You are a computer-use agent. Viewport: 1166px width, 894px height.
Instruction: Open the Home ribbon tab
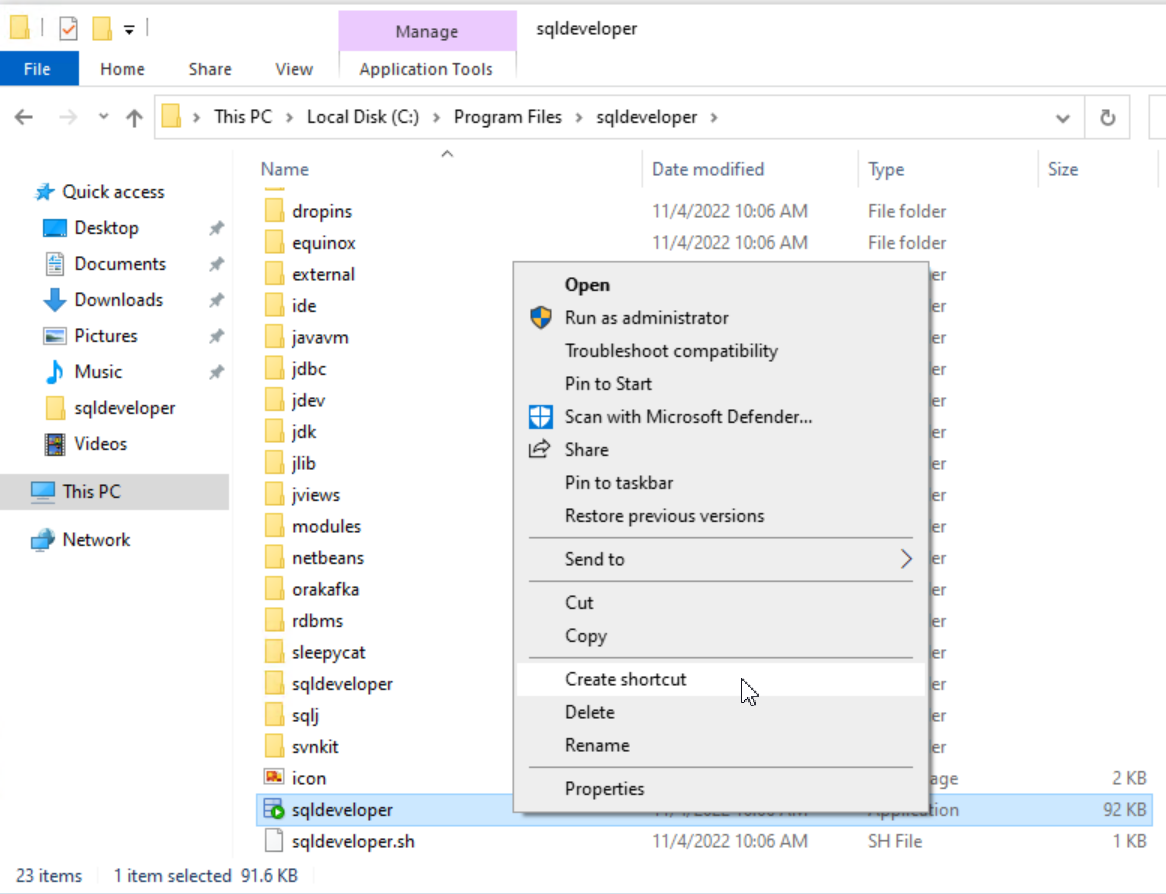click(x=123, y=69)
